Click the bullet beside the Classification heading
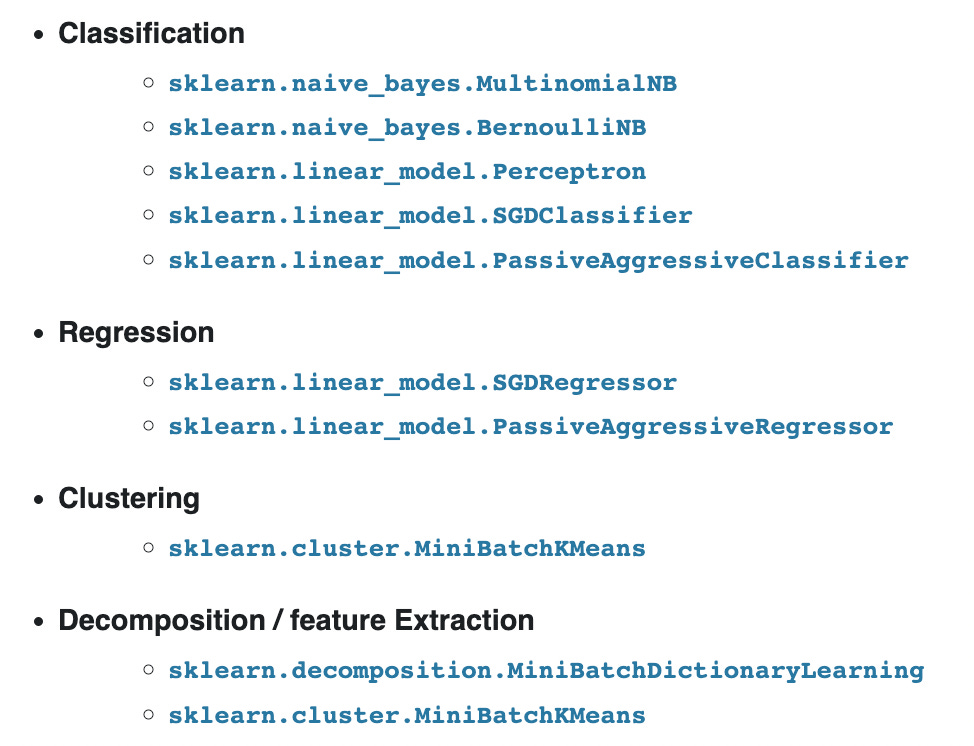The height and width of the screenshot is (746, 974). click(39, 34)
